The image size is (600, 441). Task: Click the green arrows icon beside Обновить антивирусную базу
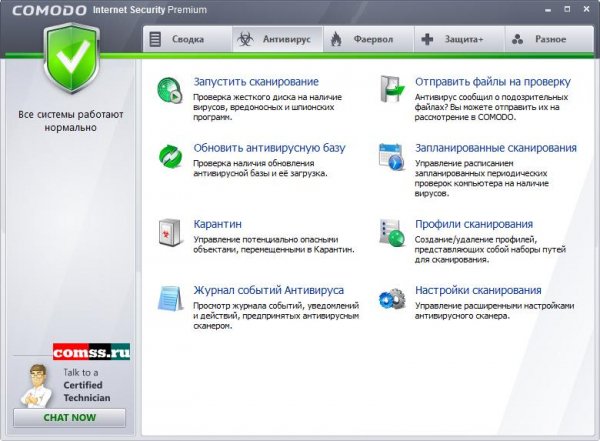tap(170, 156)
